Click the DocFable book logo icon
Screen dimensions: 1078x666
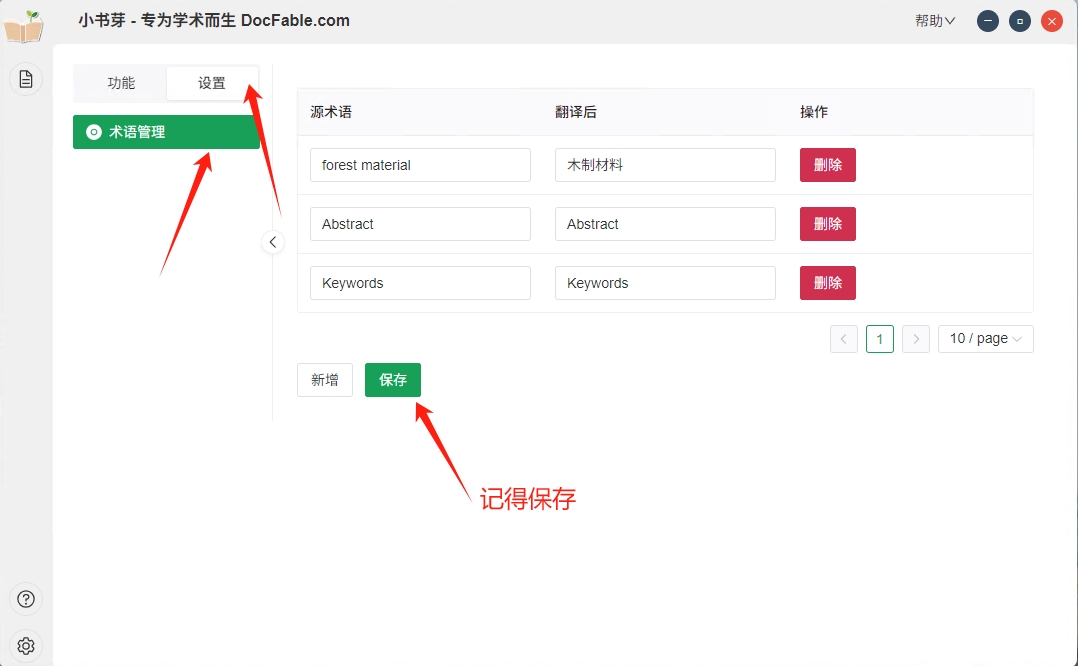click(24, 26)
